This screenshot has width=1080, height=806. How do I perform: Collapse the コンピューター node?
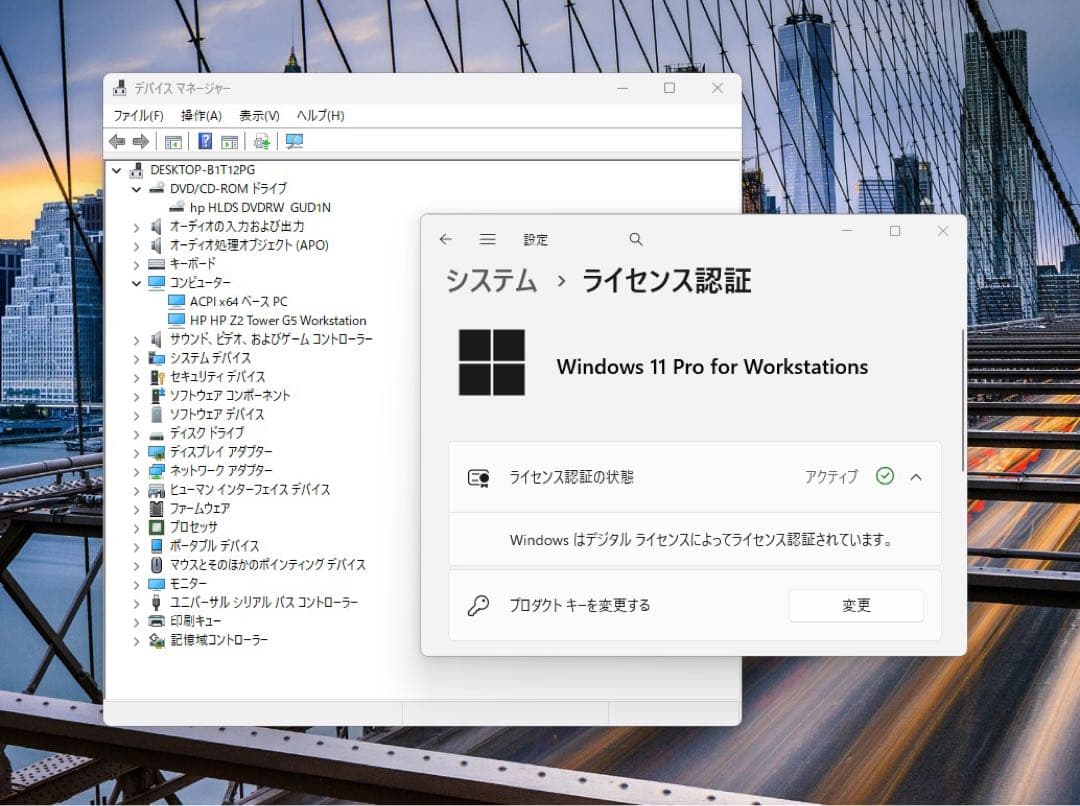tap(136, 283)
